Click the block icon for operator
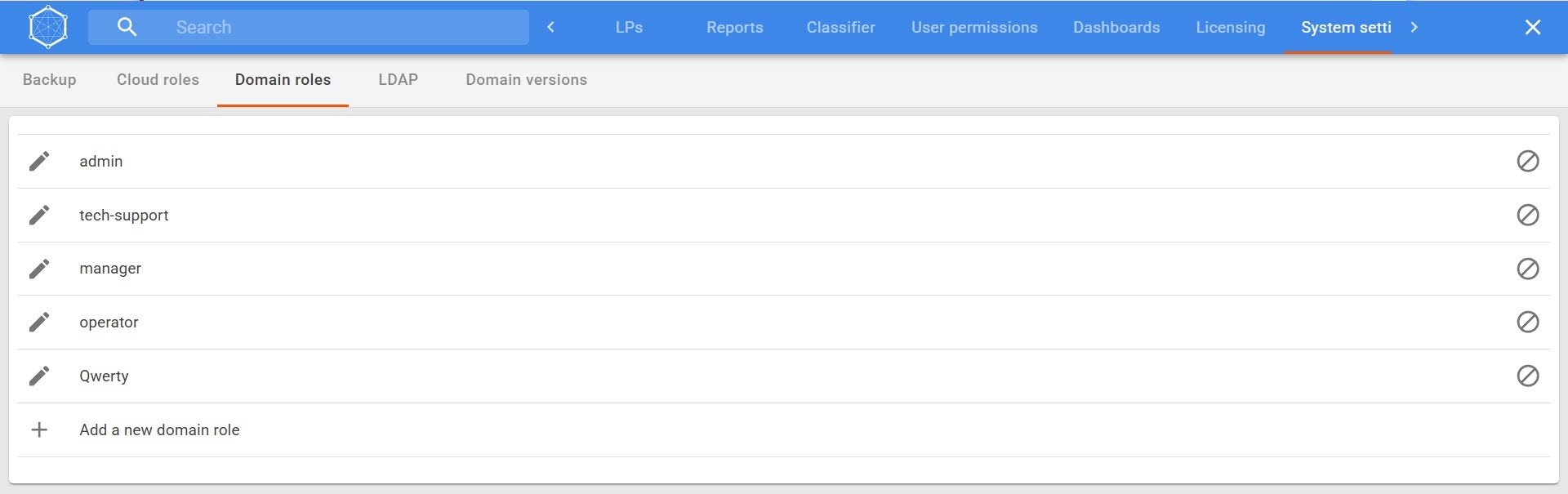The width and height of the screenshot is (1568, 494). click(1527, 323)
